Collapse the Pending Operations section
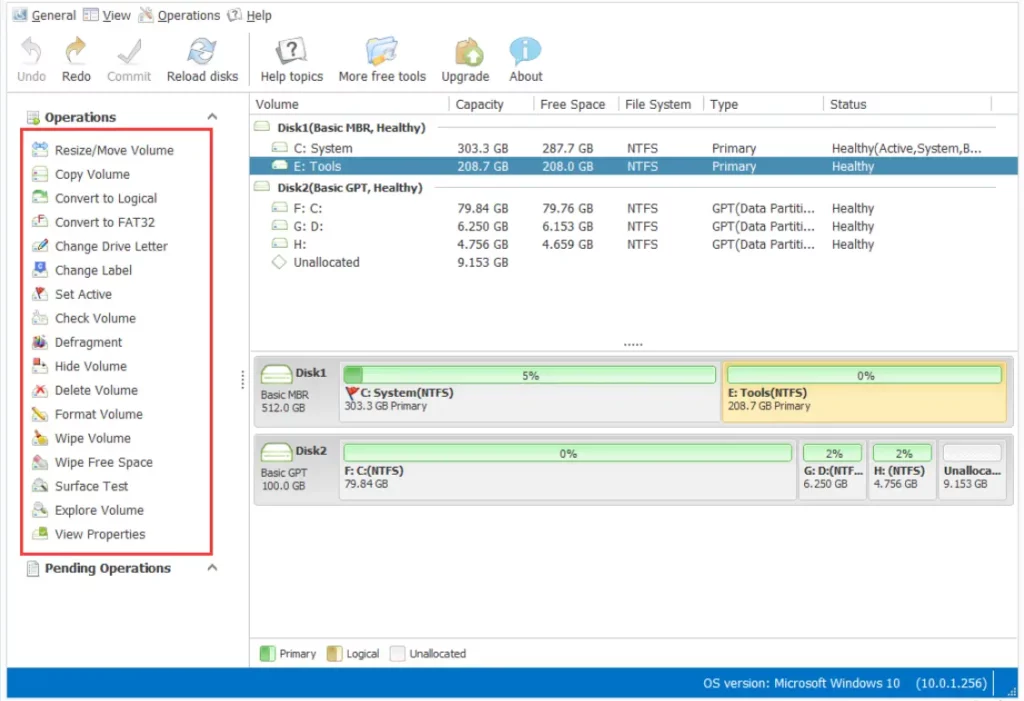1024x701 pixels. point(212,568)
